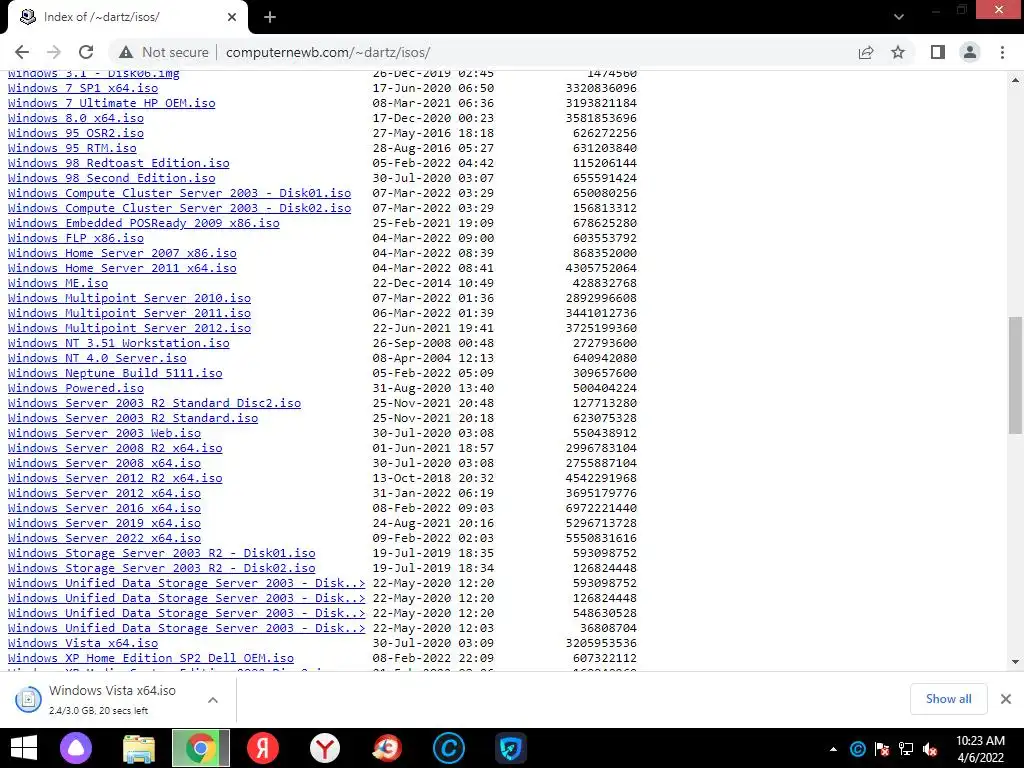Reload the current page
The image size is (1024, 768).
tap(86, 52)
